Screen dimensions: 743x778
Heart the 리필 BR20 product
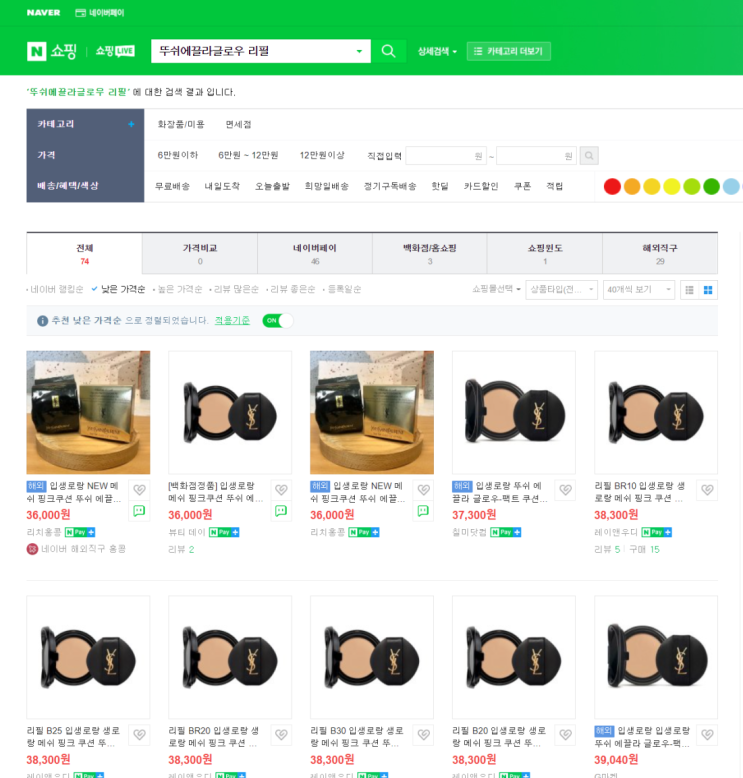(281, 734)
